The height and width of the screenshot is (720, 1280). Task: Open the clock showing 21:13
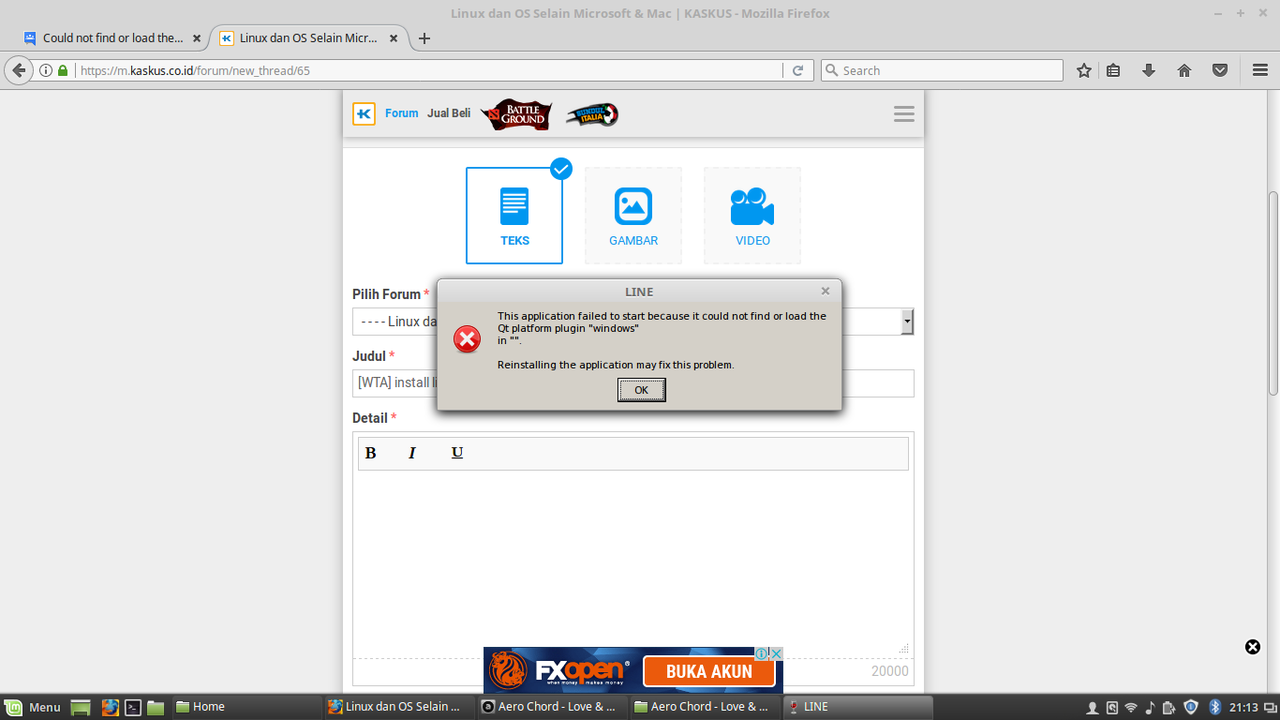tap(1244, 707)
